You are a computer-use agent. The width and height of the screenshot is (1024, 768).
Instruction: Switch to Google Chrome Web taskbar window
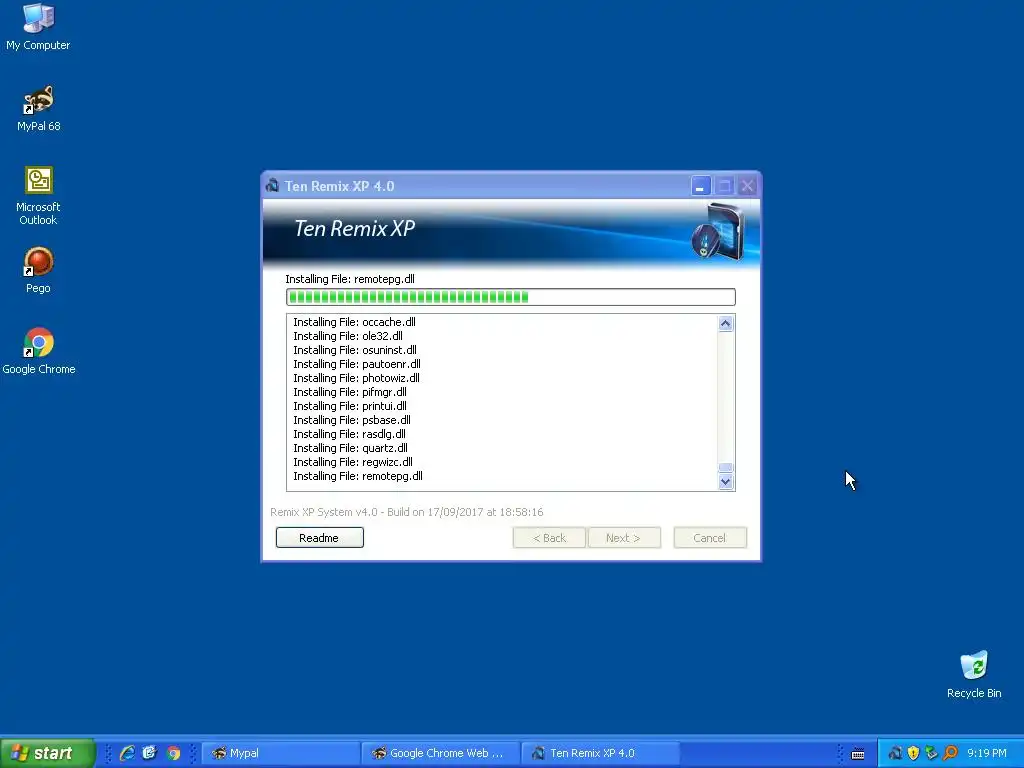point(441,753)
